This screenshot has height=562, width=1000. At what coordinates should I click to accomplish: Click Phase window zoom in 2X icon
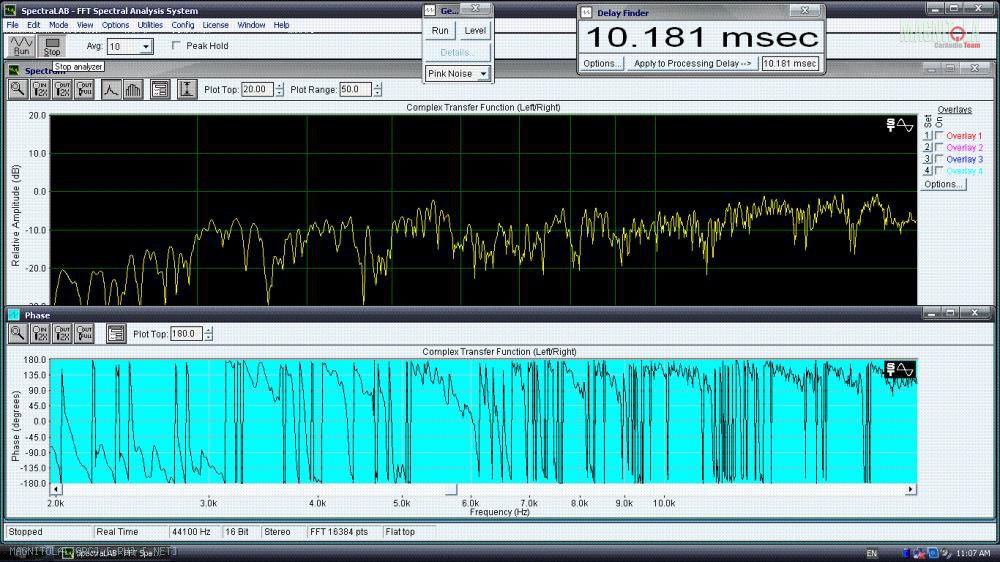click(40, 333)
